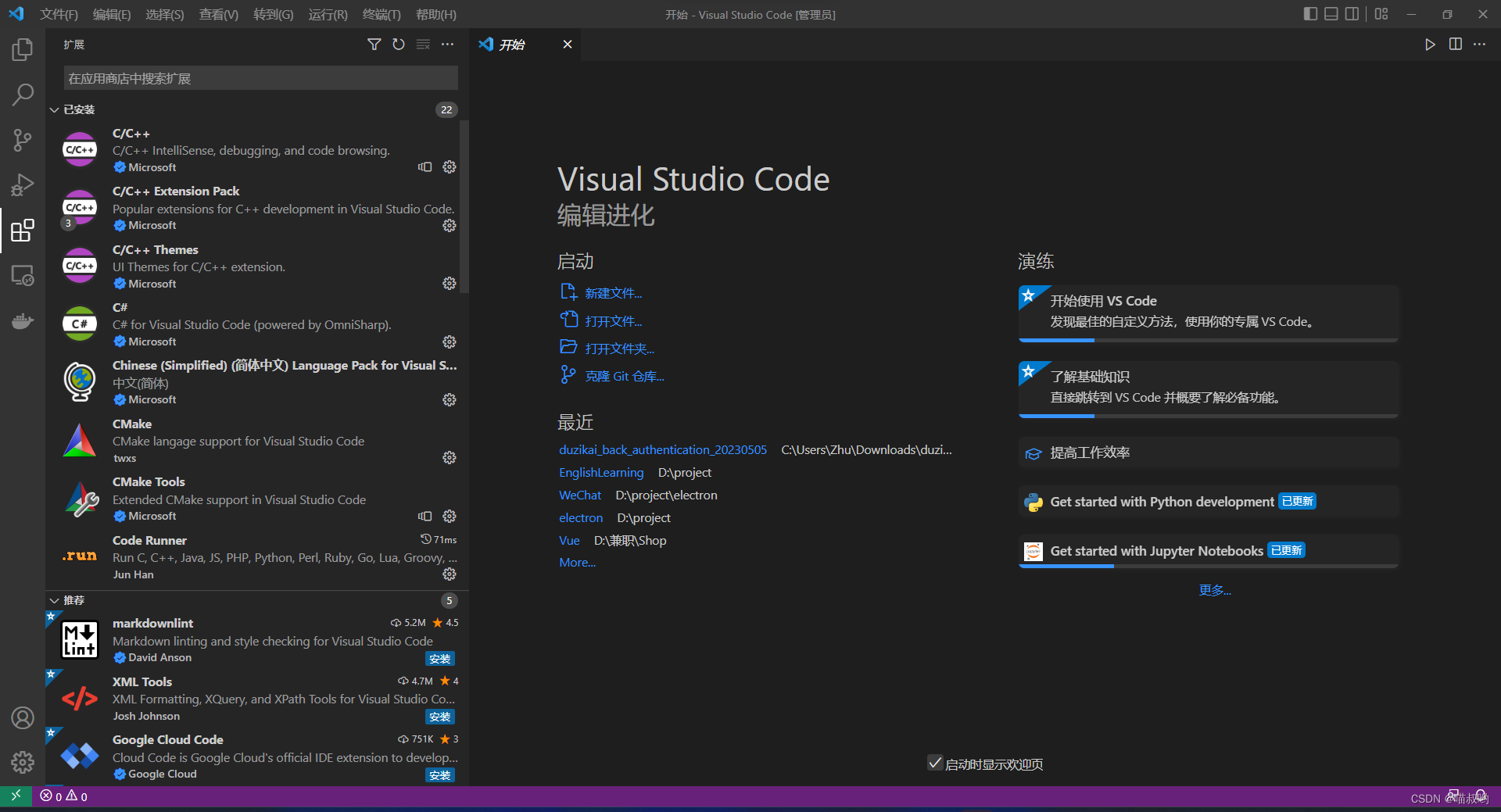
Task: Close the 开始 tab
Action: pyautogui.click(x=568, y=45)
